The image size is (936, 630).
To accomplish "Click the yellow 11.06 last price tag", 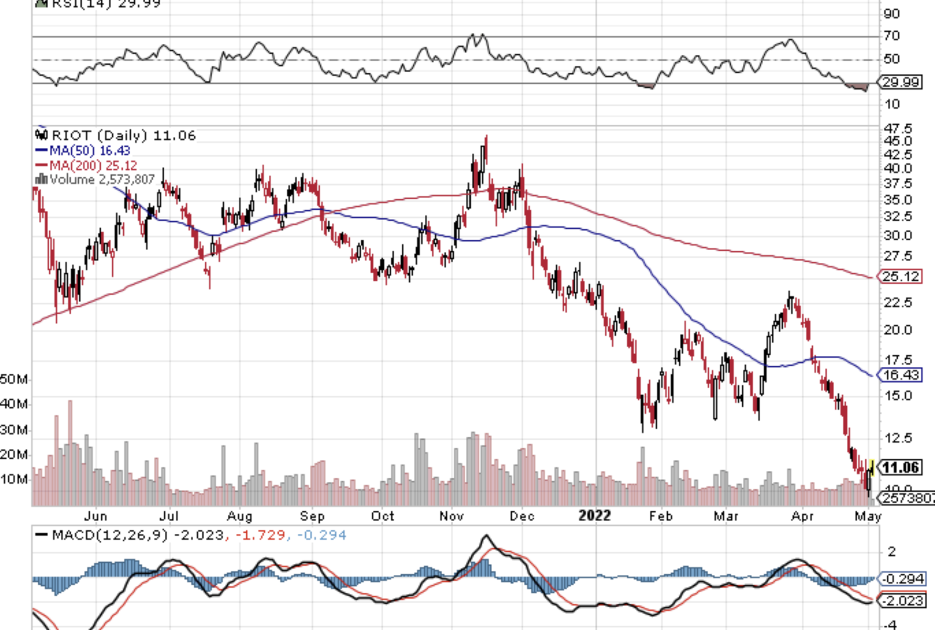I will pyautogui.click(x=902, y=467).
